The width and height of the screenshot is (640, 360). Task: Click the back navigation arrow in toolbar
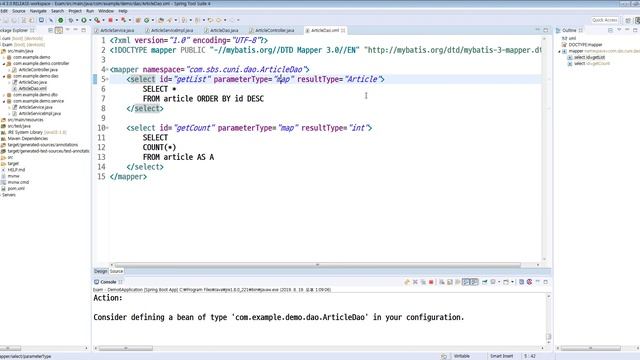click(210, 20)
